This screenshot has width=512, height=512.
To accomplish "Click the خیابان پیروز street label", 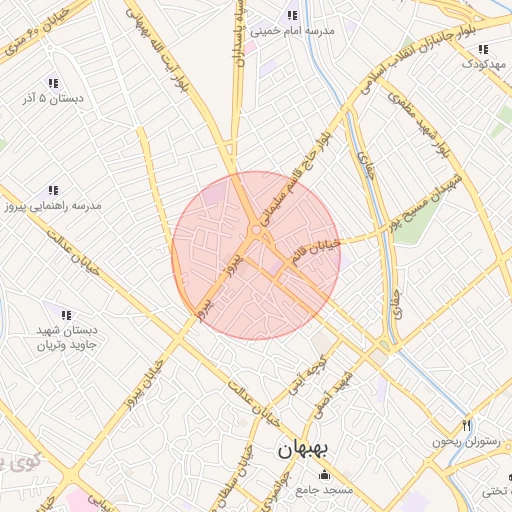I will pos(144,386).
